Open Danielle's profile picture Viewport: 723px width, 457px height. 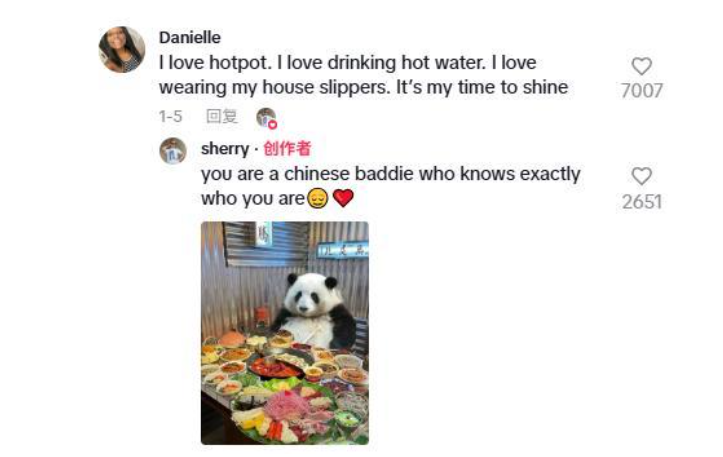coord(122,50)
